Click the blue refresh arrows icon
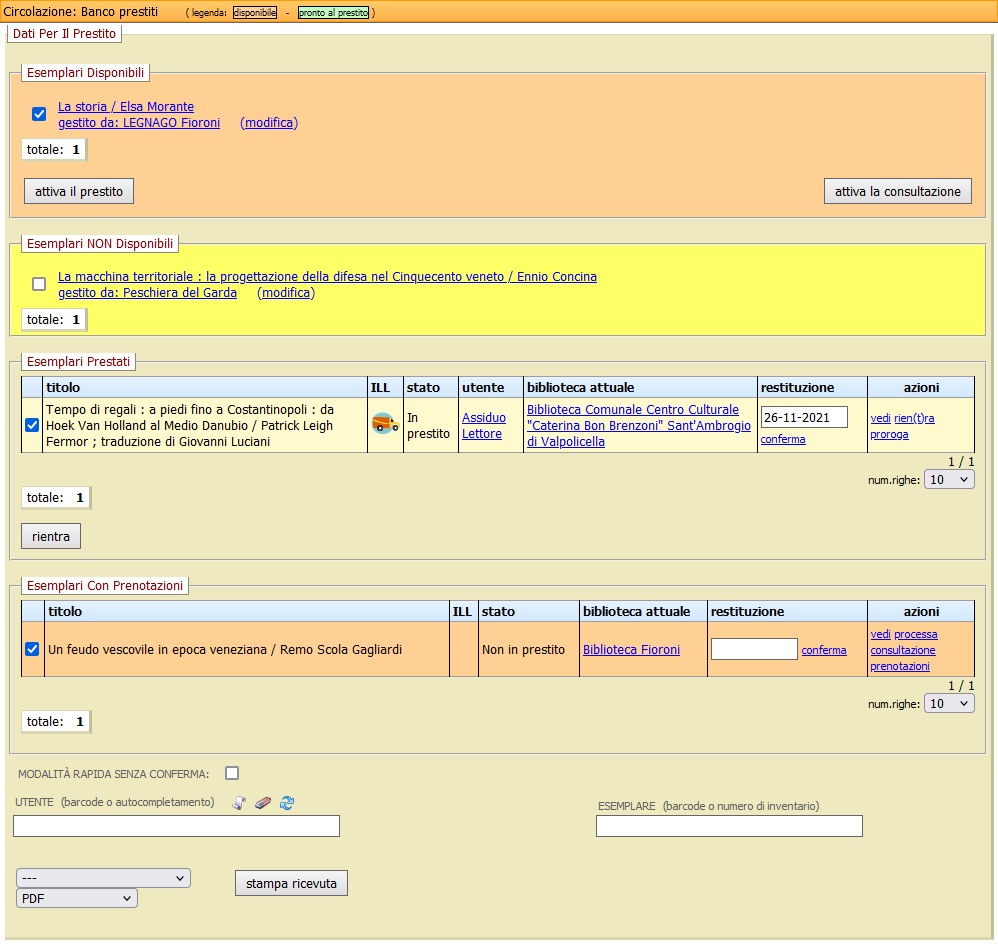This screenshot has height=944, width=998. point(287,802)
